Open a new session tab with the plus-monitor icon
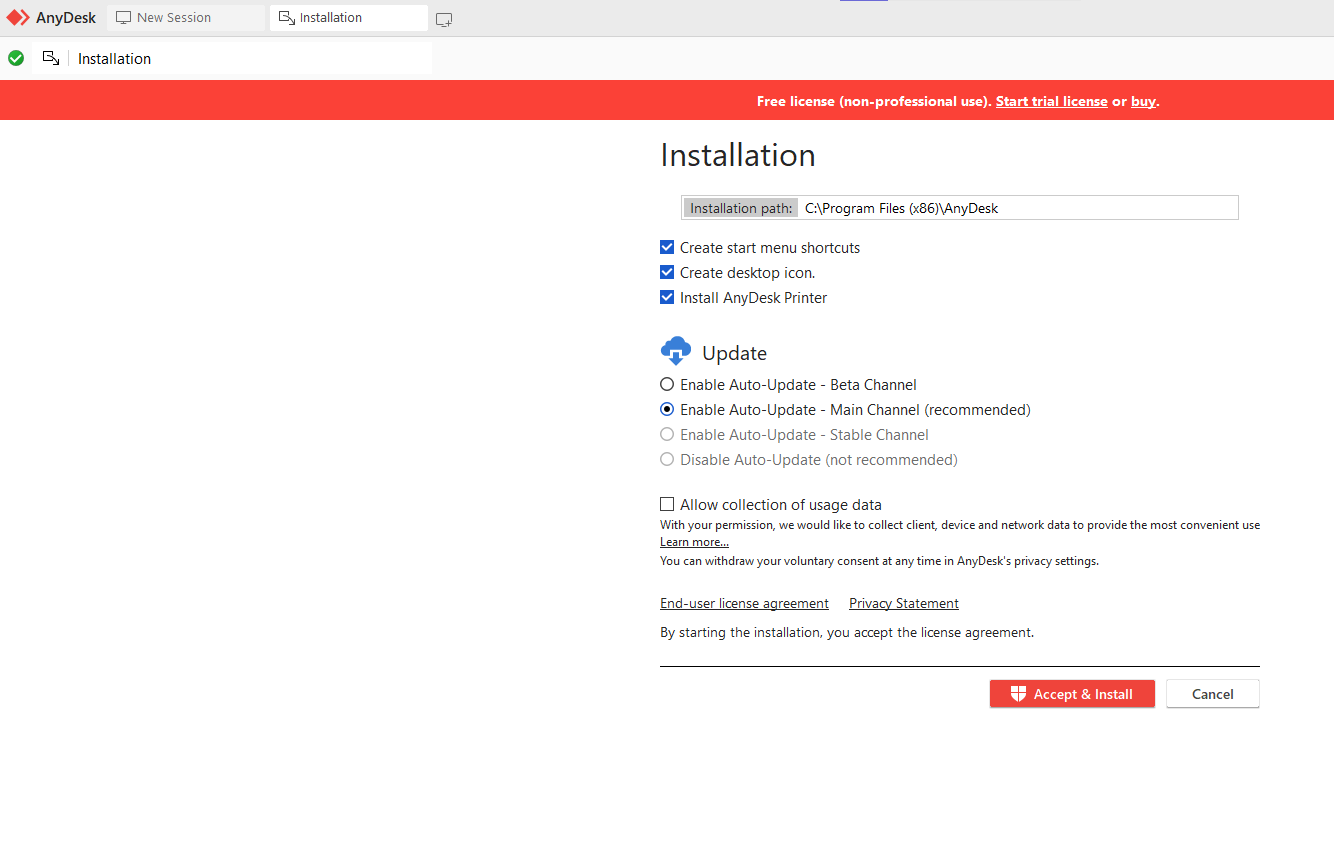Image resolution: width=1334 pixels, height=849 pixels. [x=444, y=19]
